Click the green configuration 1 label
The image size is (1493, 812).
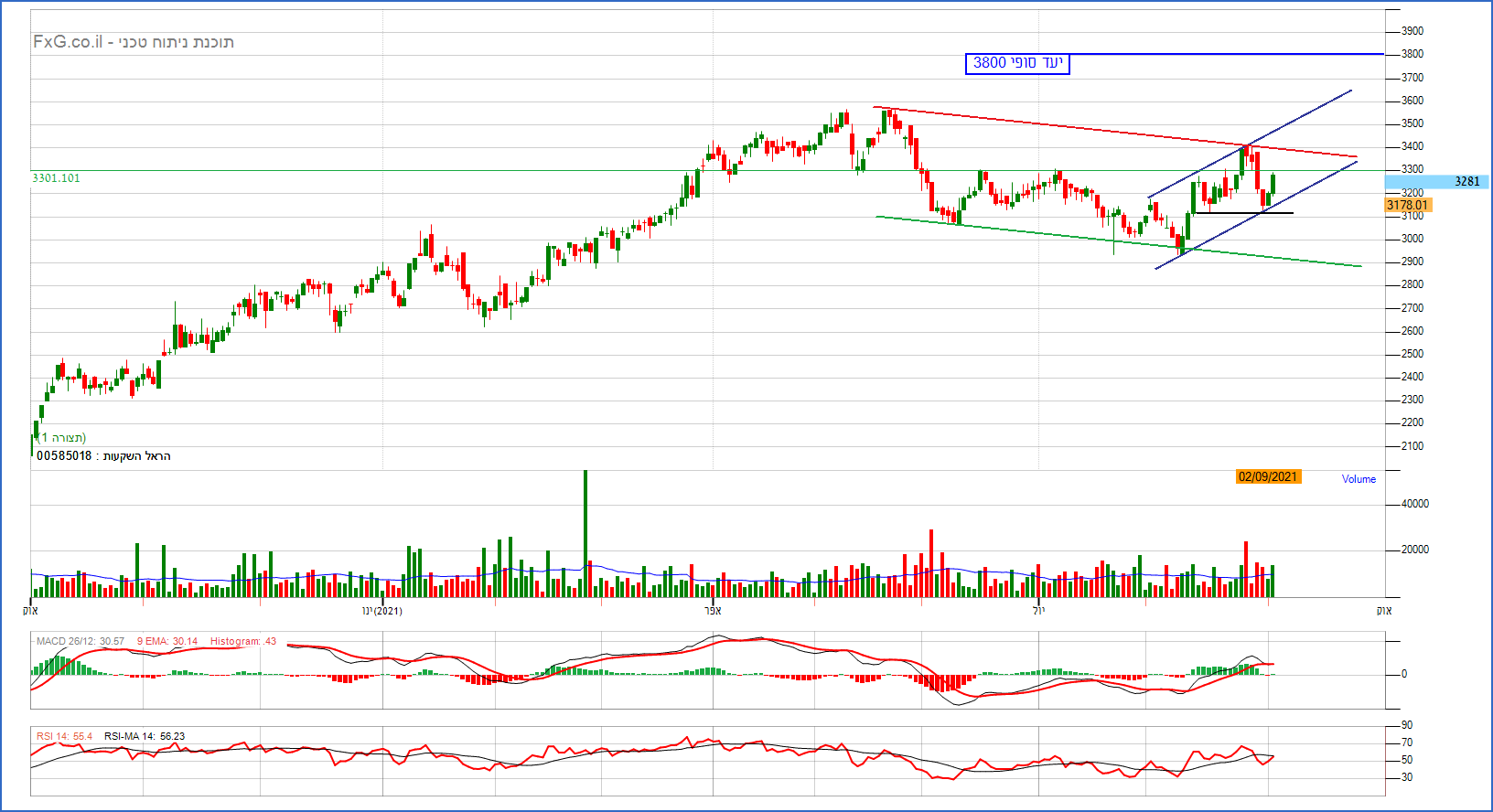pos(62,438)
